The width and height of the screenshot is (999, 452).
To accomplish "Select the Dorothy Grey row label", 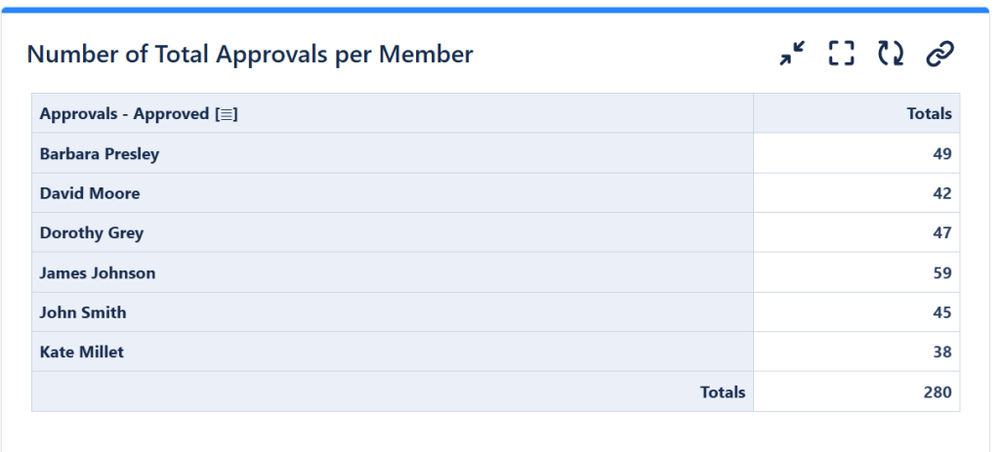I will click(92, 233).
